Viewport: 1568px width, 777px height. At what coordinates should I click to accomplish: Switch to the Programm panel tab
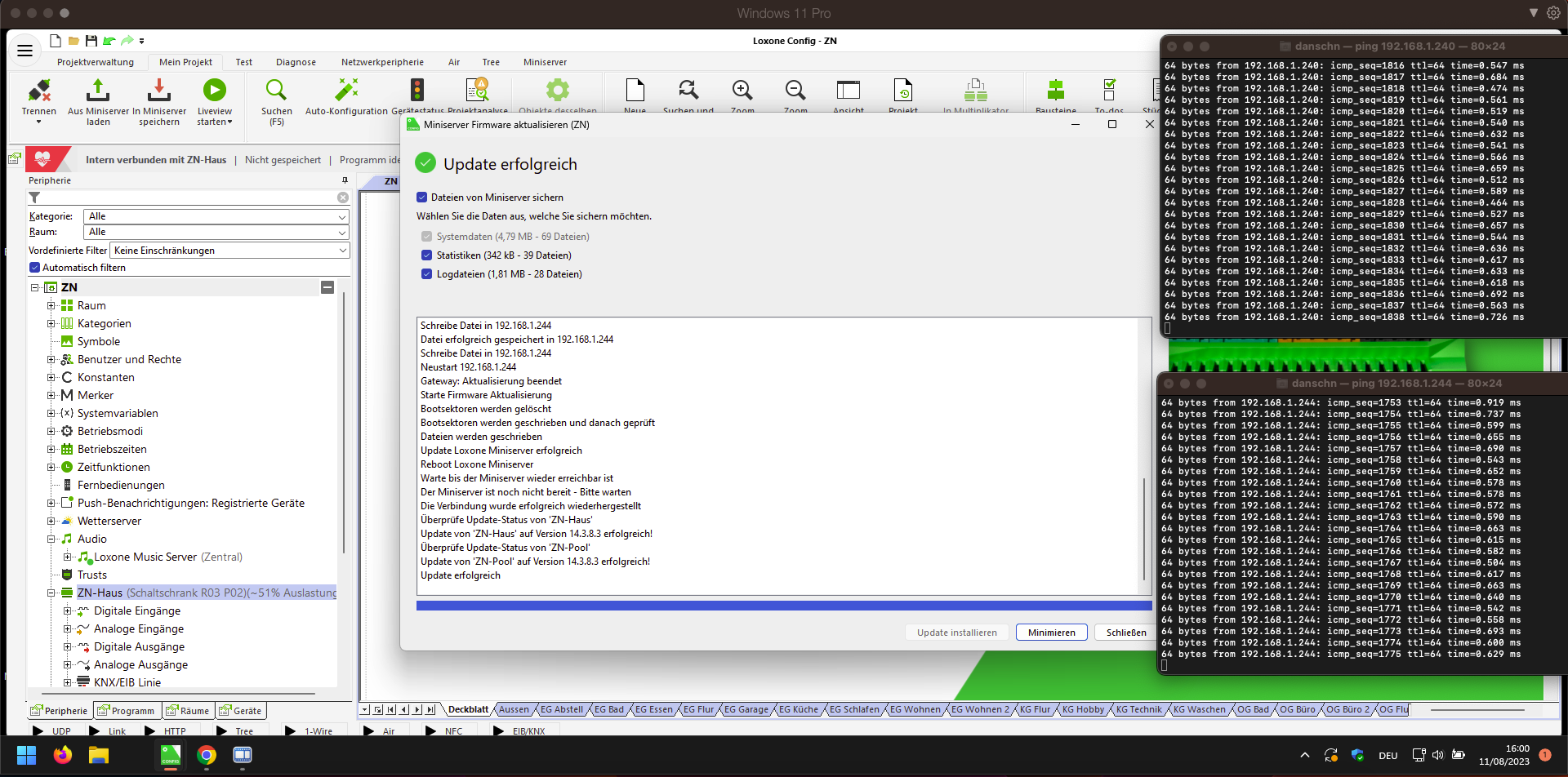click(127, 711)
